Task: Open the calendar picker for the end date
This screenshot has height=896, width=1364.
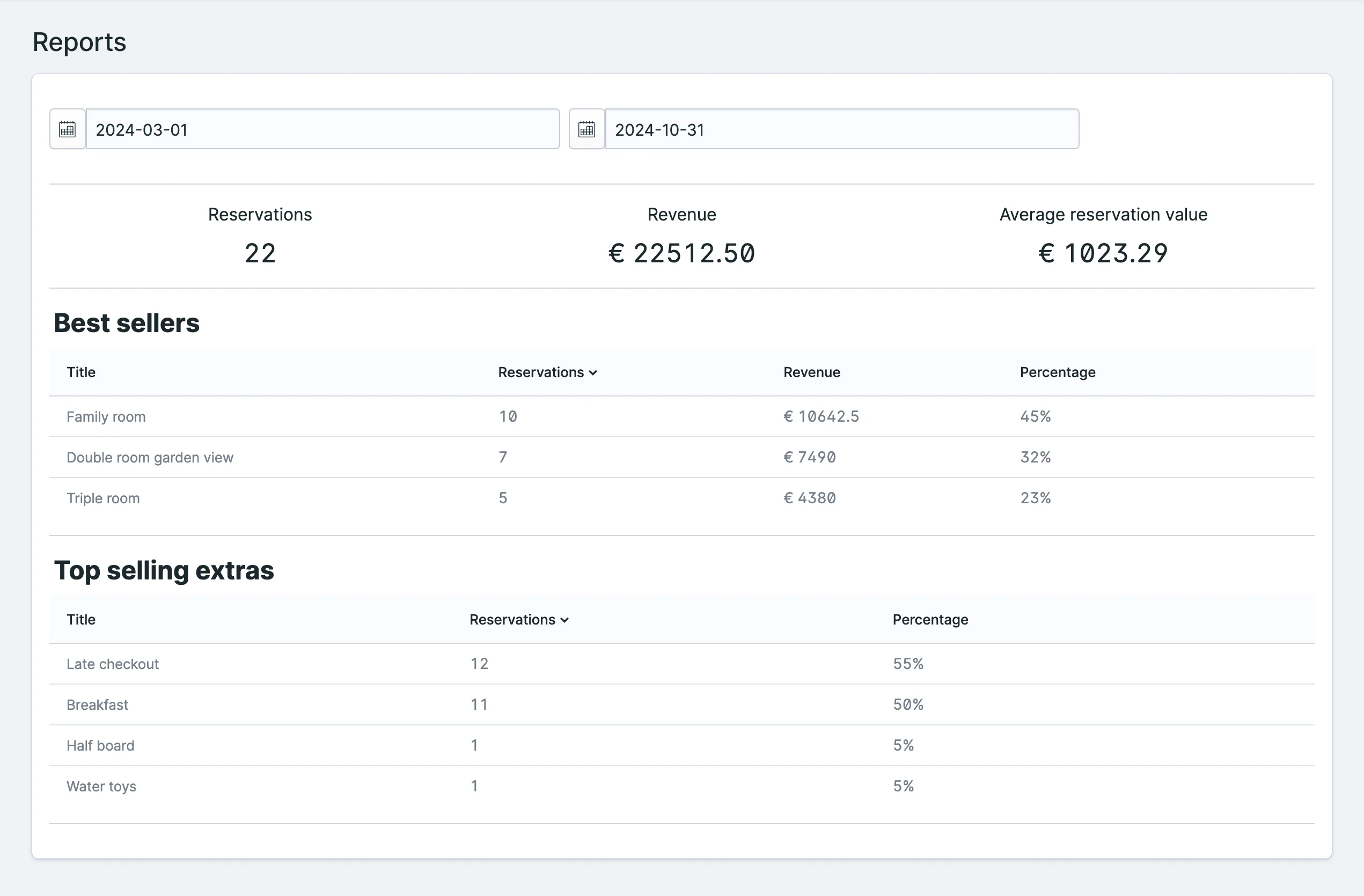Action: [586, 129]
